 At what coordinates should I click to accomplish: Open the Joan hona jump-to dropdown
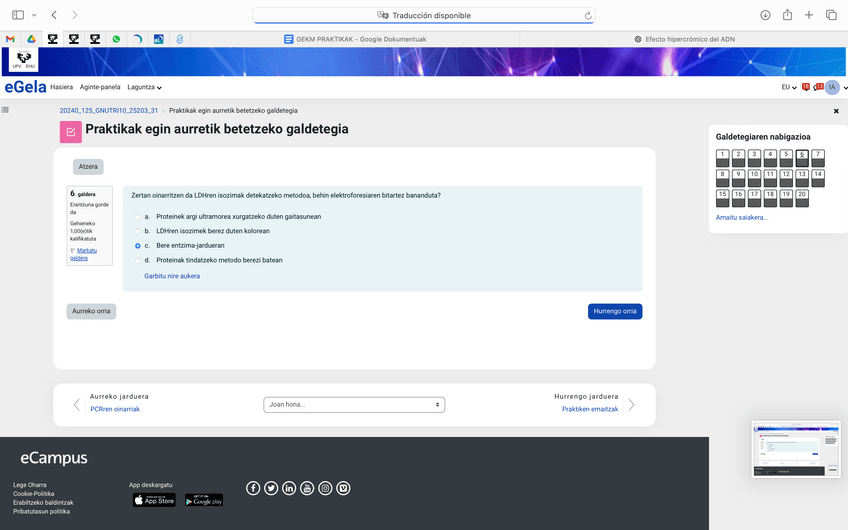(x=354, y=405)
